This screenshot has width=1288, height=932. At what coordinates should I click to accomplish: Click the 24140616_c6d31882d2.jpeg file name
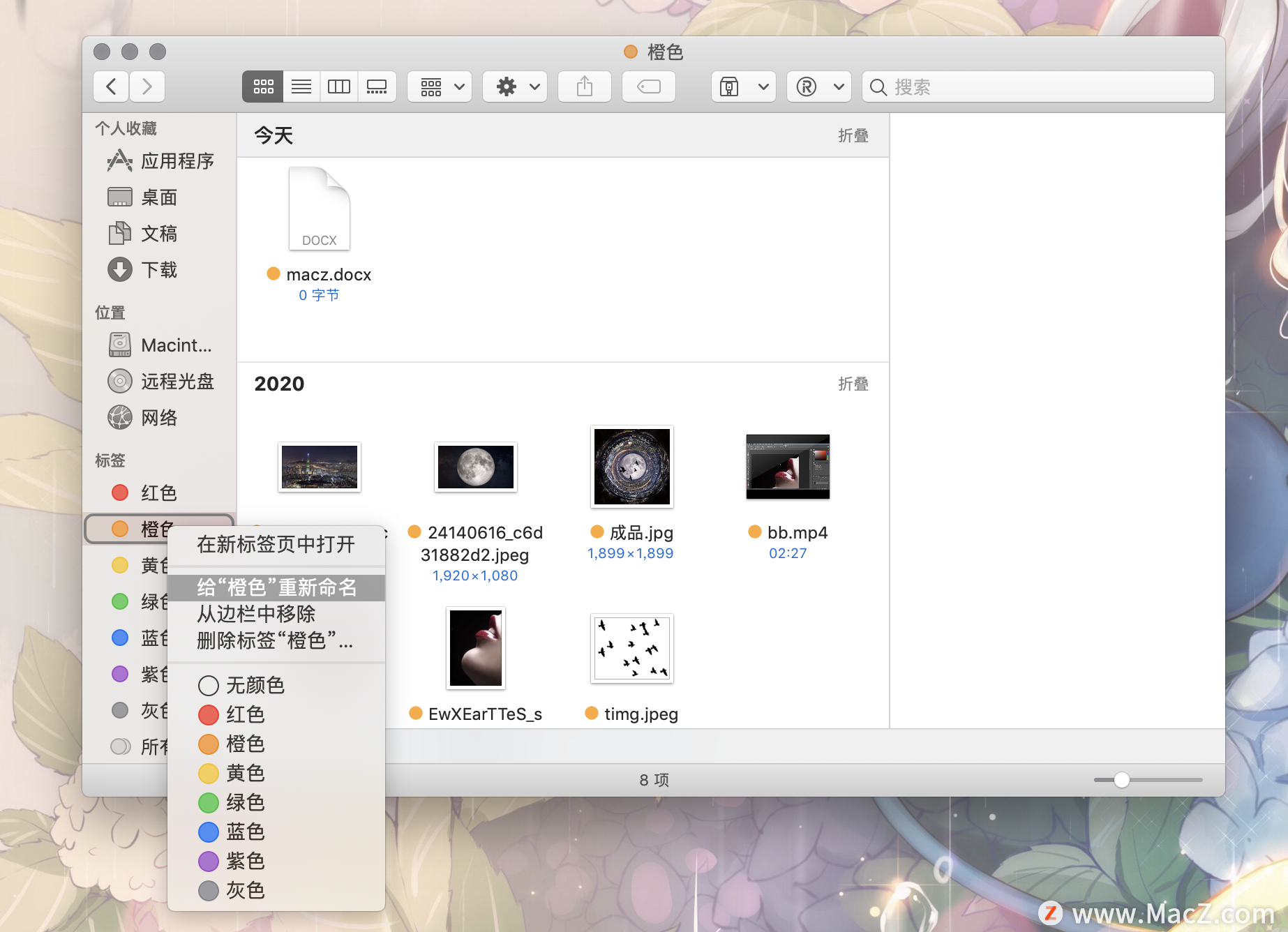[485, 544]
